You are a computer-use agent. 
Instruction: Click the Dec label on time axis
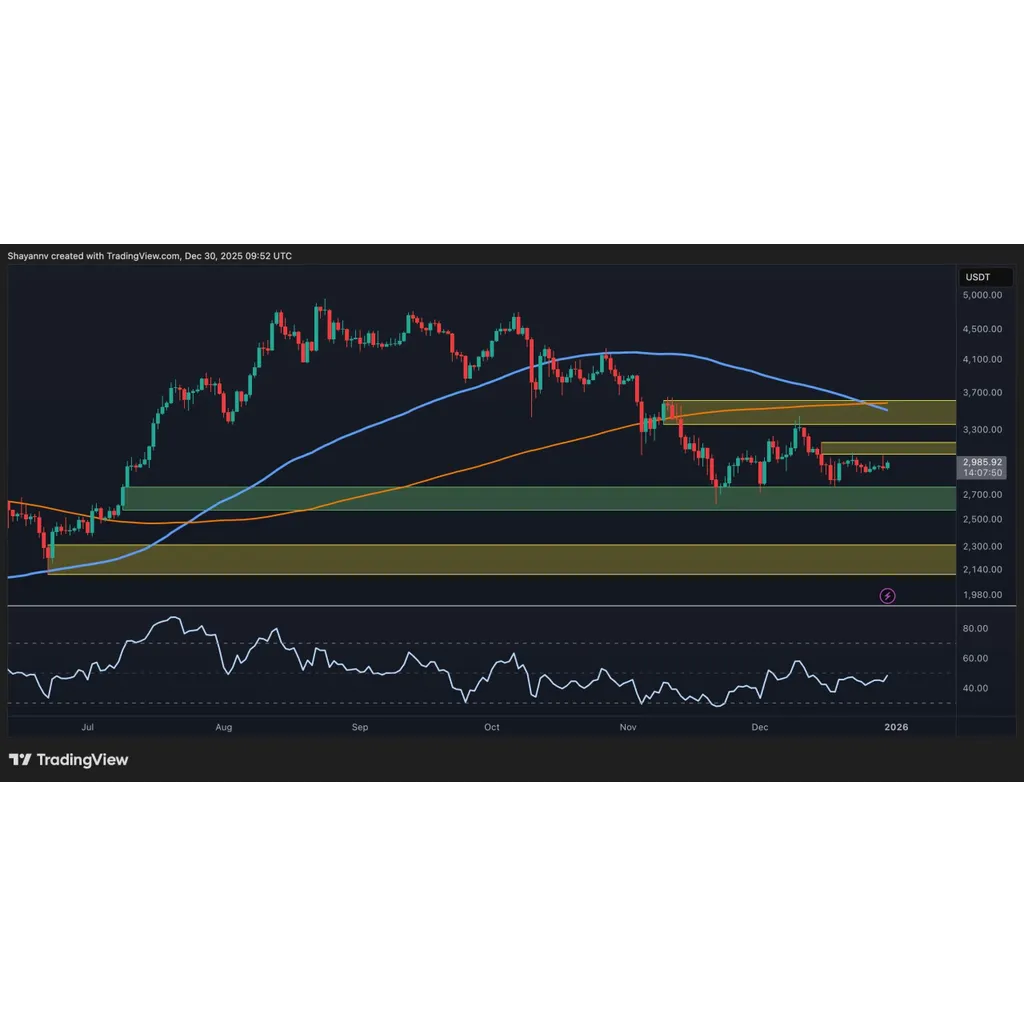[760, 727]
